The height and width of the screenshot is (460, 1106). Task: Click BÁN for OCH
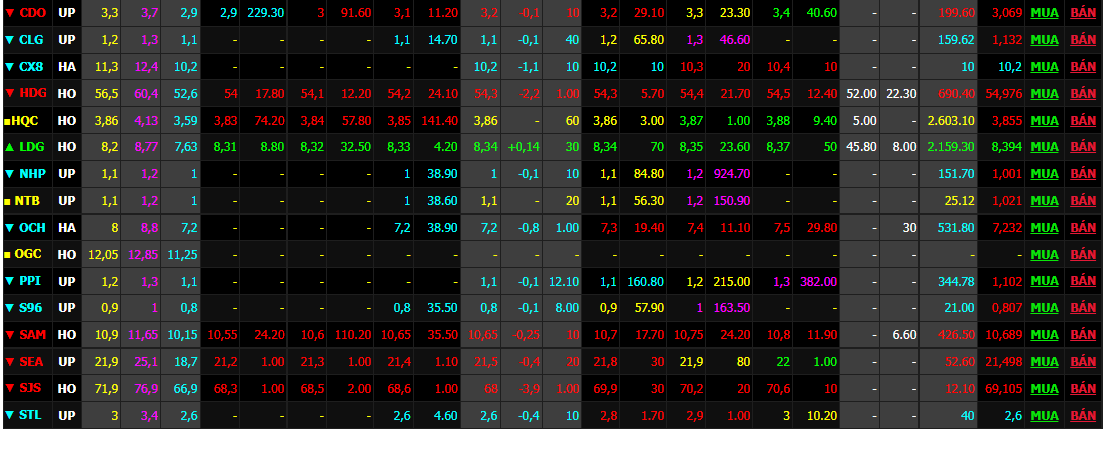pyautogui.click(x=1083, y=227)
